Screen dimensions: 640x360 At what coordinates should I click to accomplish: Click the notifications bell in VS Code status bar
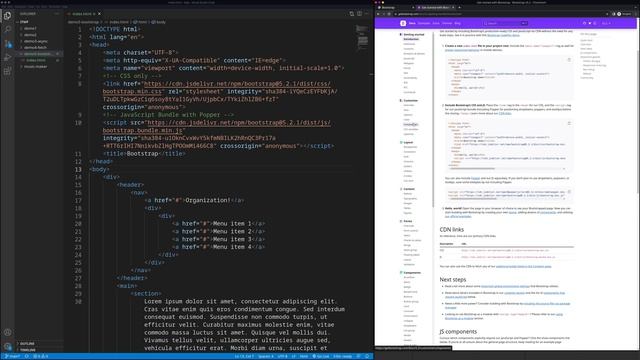pos(367,356)
